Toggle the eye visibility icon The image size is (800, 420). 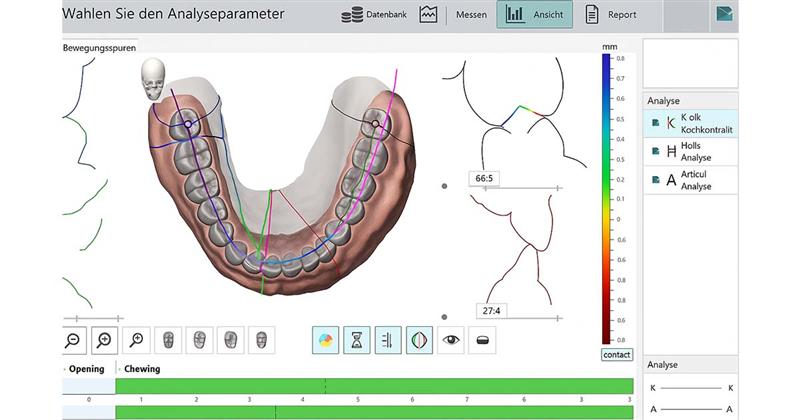click(x=451, y=340)
